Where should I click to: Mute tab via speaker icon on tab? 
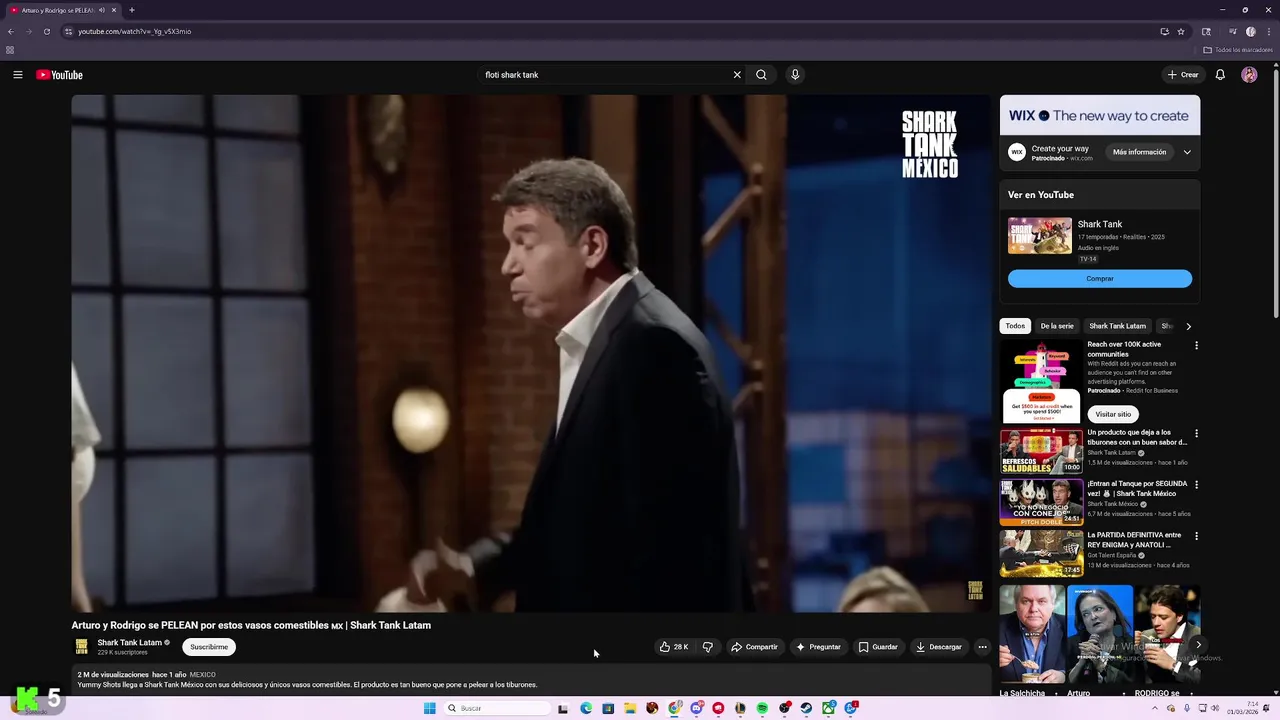102,10
